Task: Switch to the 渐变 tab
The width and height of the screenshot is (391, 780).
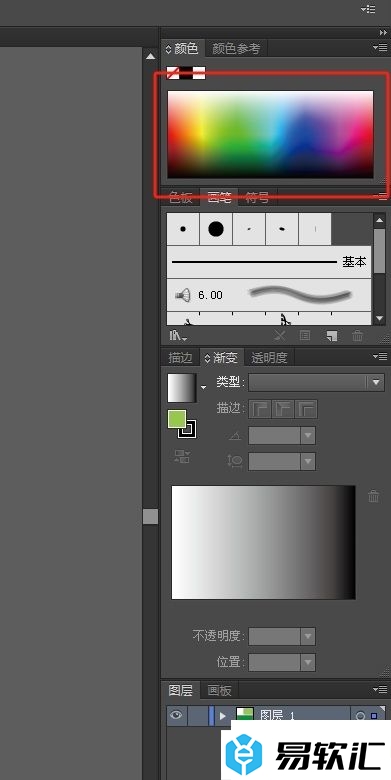Action: click(x=222, y=357)
